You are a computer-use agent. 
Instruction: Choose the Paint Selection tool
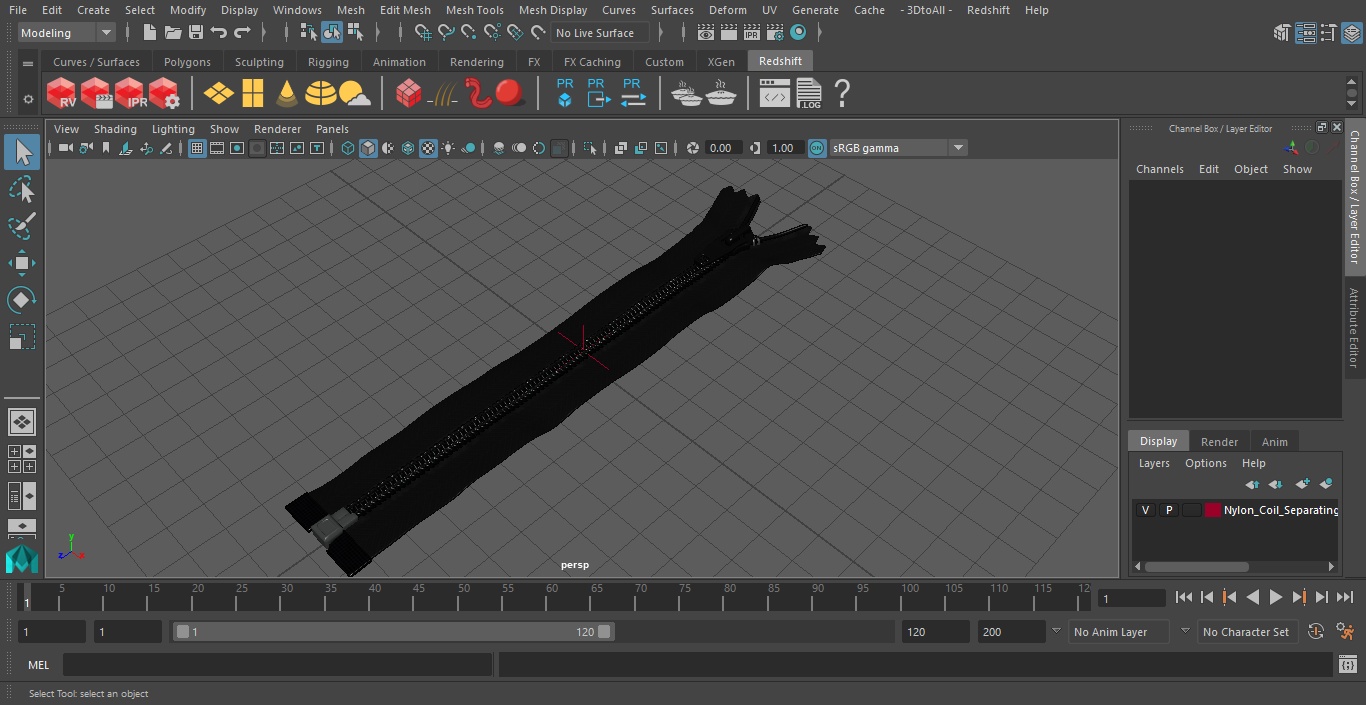[22, 226]
